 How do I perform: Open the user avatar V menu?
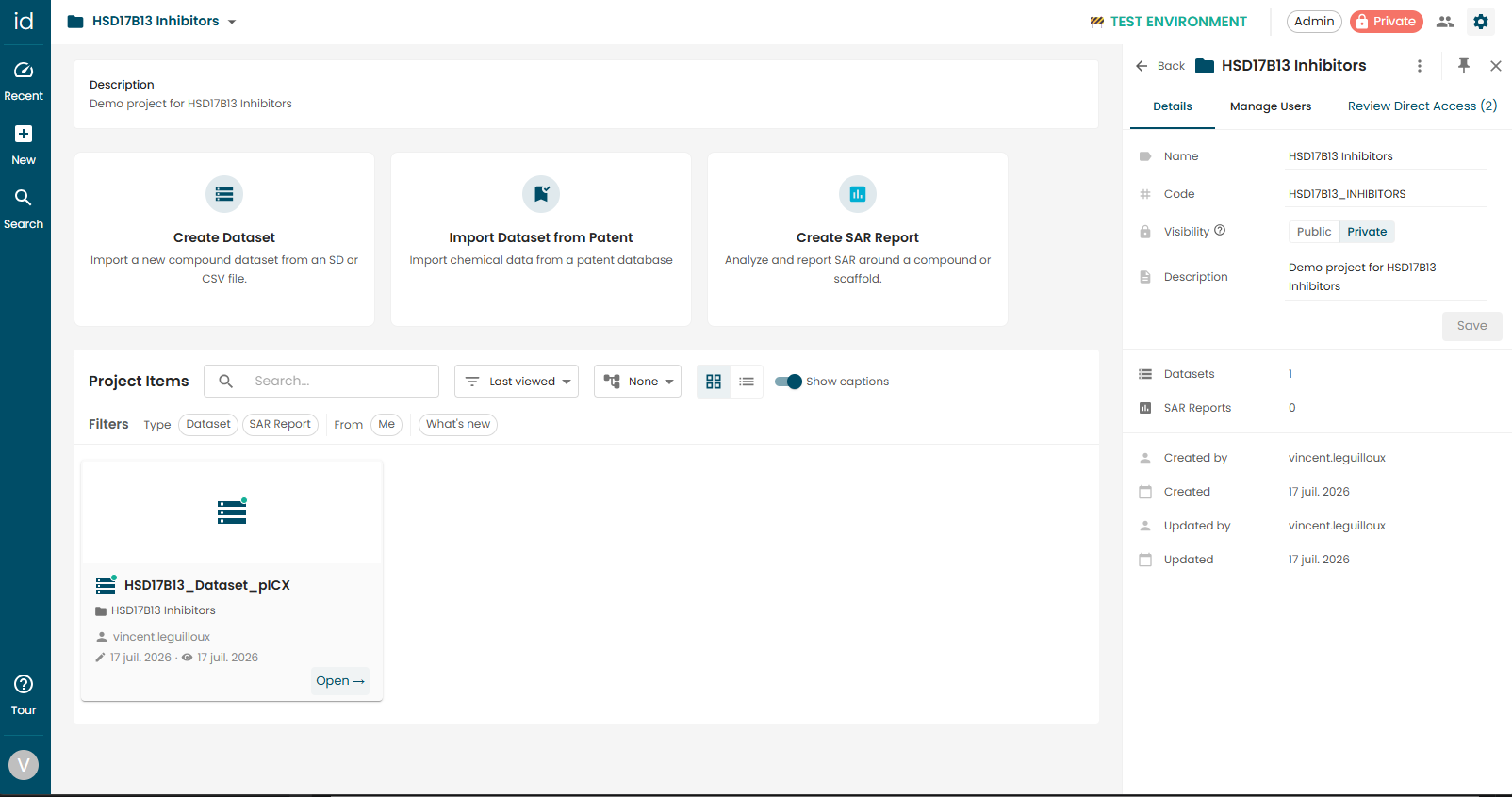[24, 765]
